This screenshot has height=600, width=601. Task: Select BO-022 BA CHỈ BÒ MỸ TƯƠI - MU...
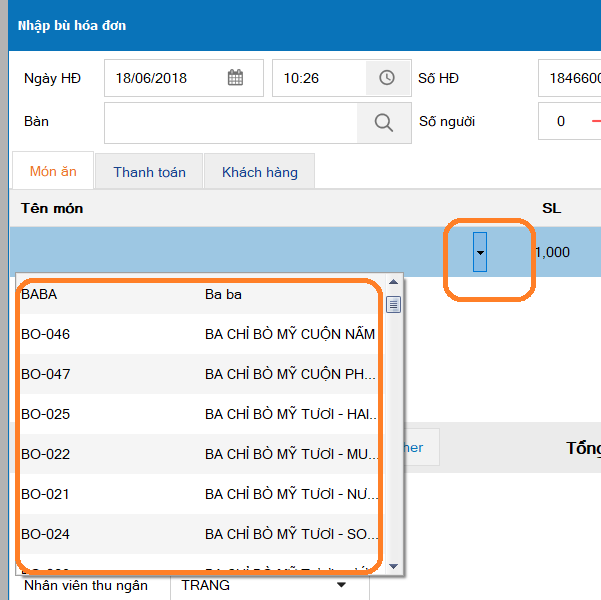click(x=199, y=454)
